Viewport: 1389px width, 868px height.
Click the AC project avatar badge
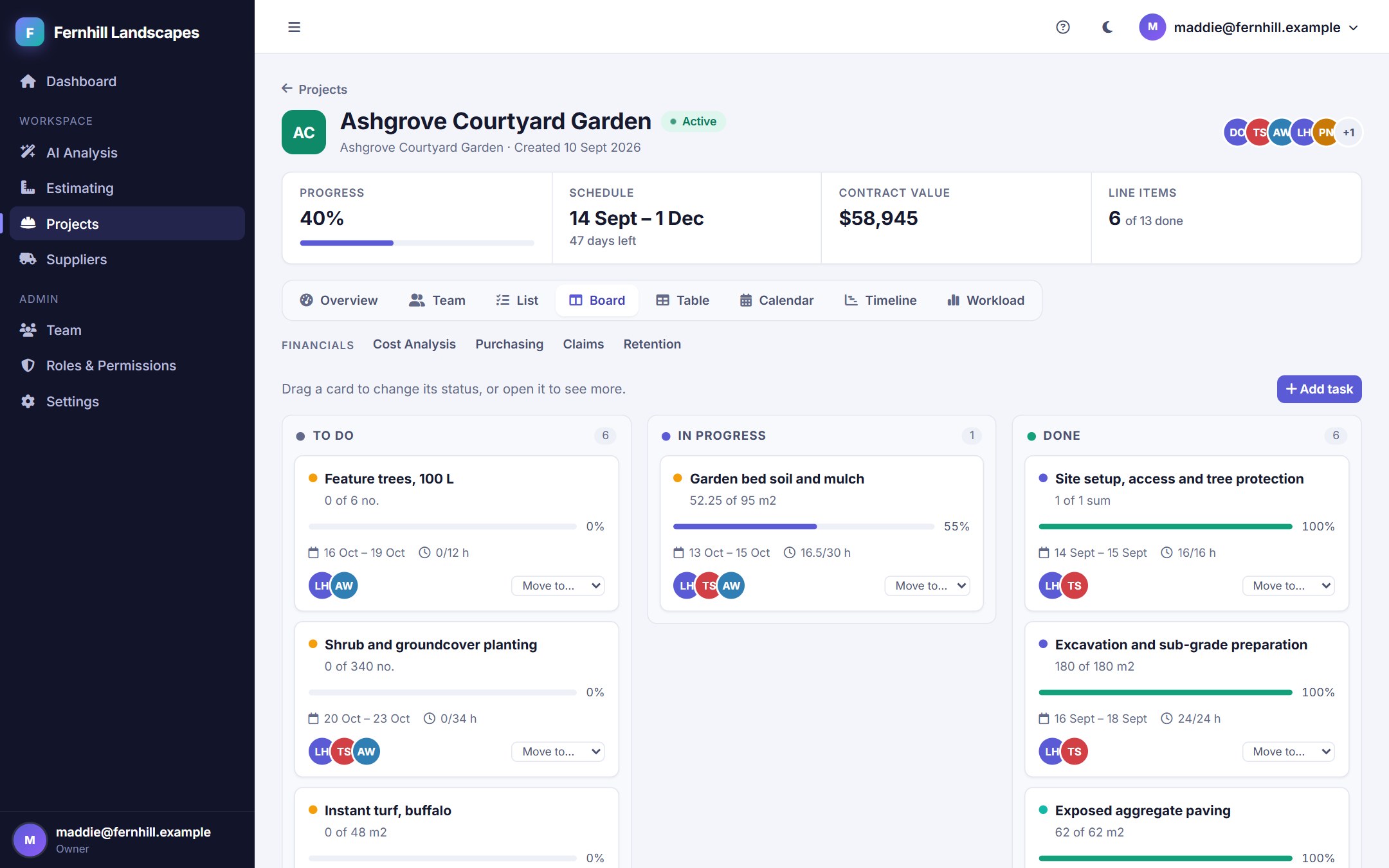tap(304, 132)
